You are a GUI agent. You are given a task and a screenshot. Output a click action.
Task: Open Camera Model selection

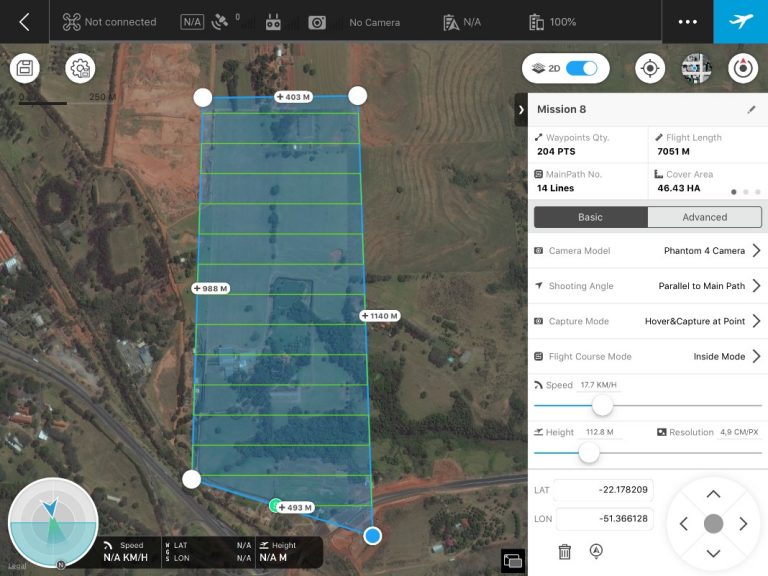(x=648, y=251)
